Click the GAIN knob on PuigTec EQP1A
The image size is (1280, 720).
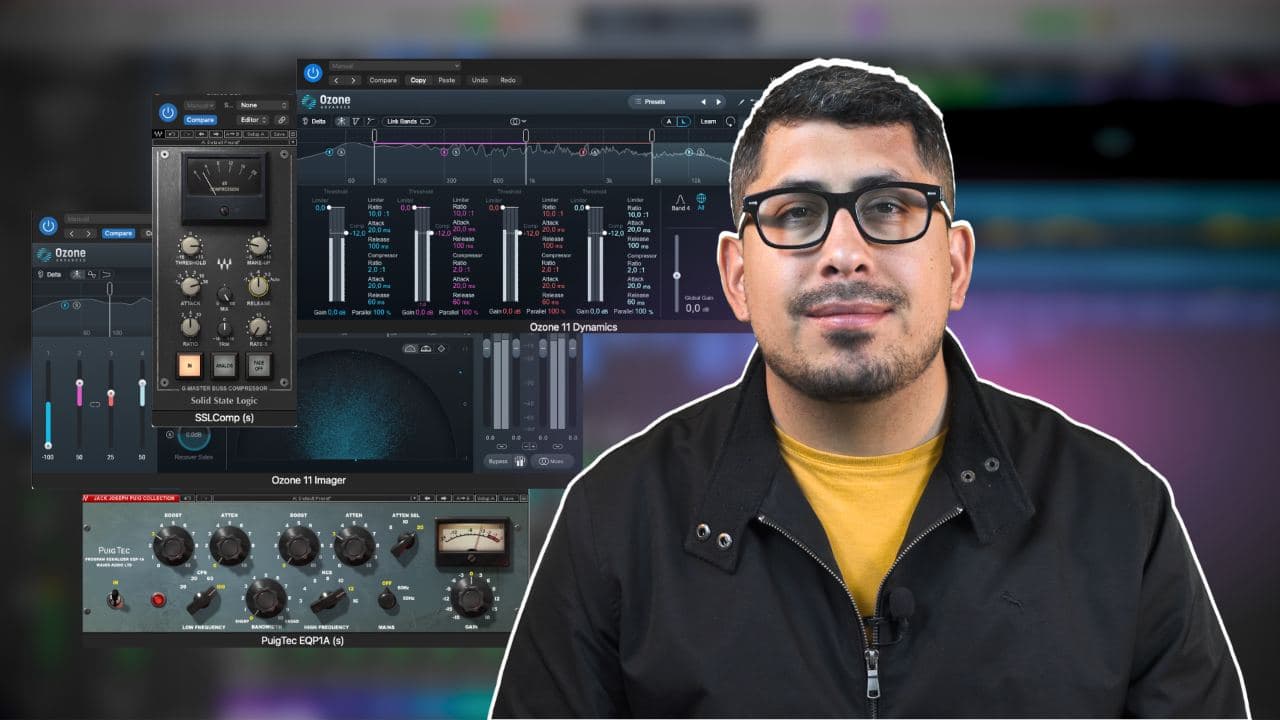tap(471, 597)
